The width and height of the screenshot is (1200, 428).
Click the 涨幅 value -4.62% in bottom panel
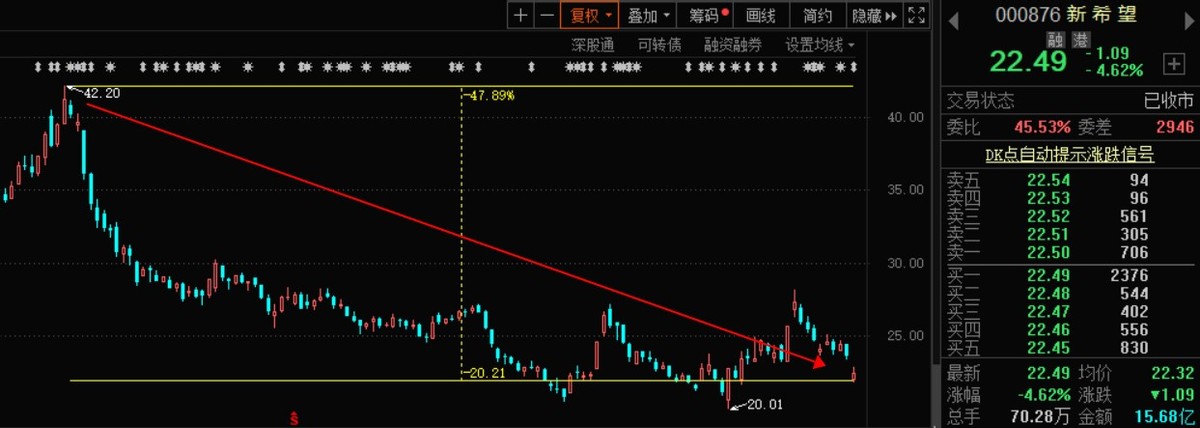[x=1044, y=395]
